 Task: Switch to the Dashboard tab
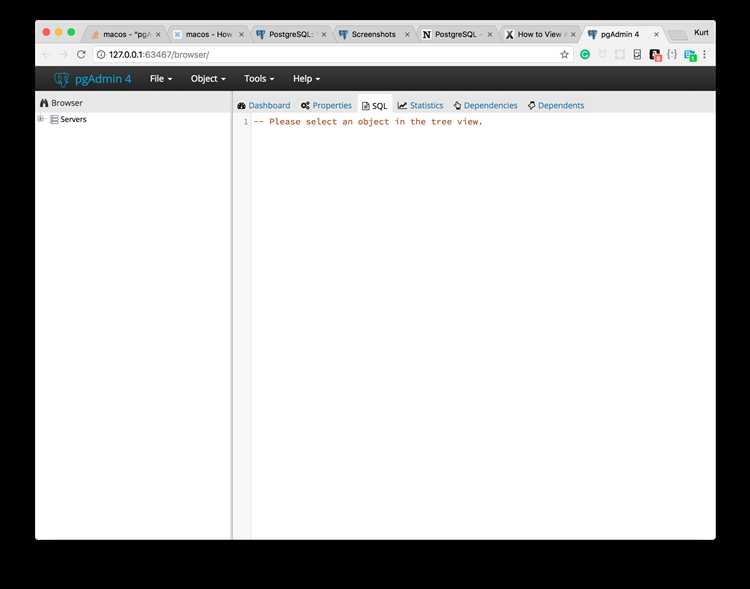click(x=264, y=105)
